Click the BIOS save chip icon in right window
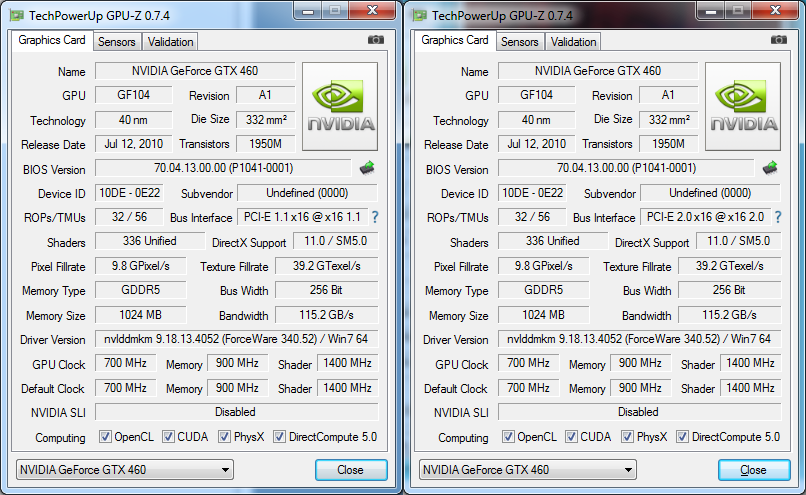The width and height of the screenshot is (806, 495). pos(770,168)
